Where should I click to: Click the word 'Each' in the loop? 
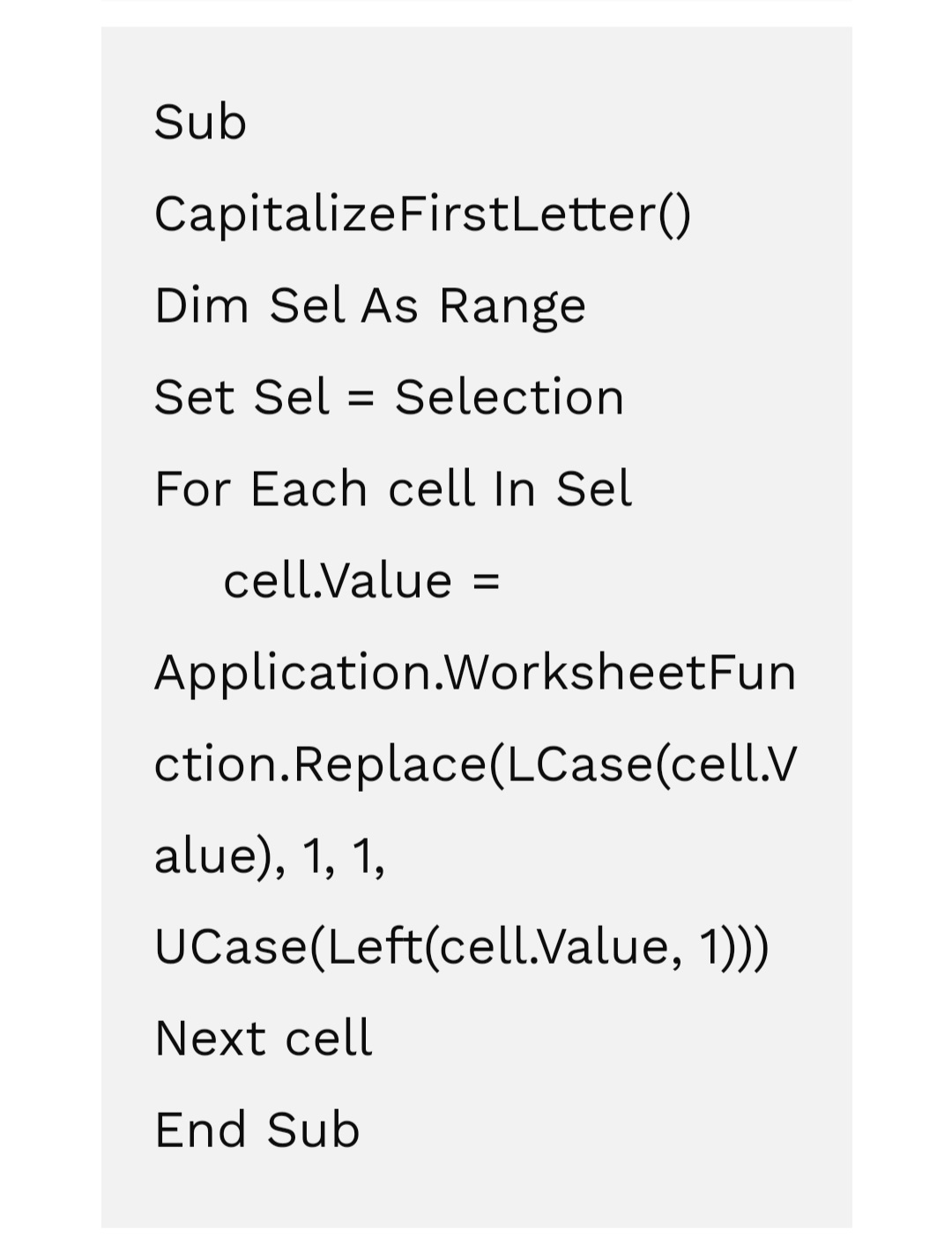[309, 489]
